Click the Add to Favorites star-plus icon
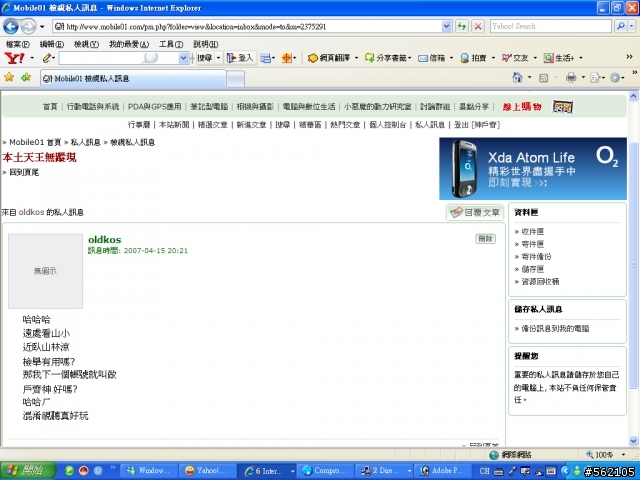 26,77
